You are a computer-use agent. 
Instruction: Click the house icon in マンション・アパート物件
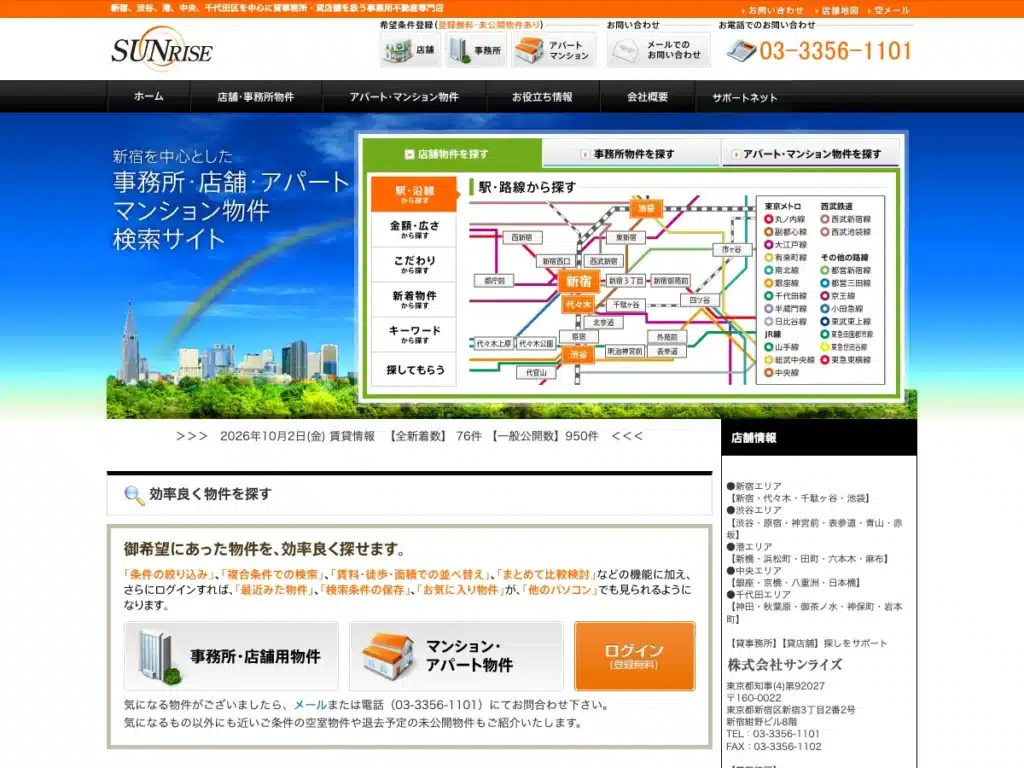387,656
